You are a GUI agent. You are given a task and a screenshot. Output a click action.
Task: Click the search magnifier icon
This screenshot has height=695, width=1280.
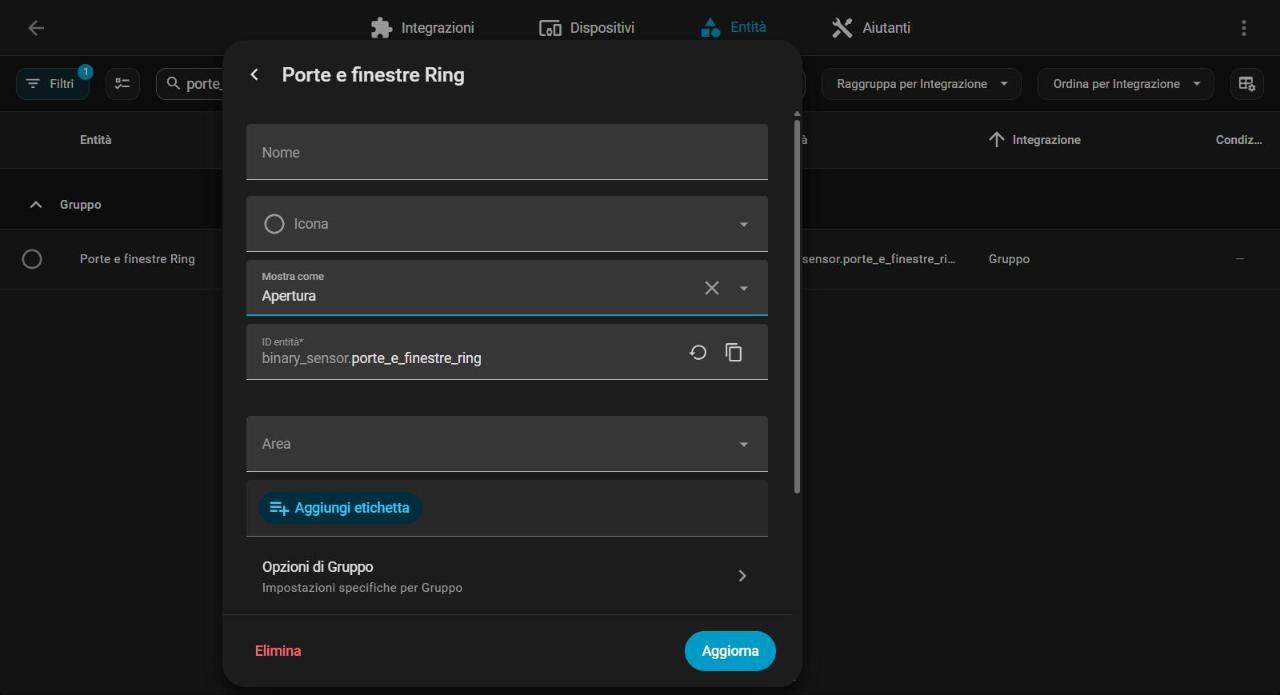(x=174, y=84)
